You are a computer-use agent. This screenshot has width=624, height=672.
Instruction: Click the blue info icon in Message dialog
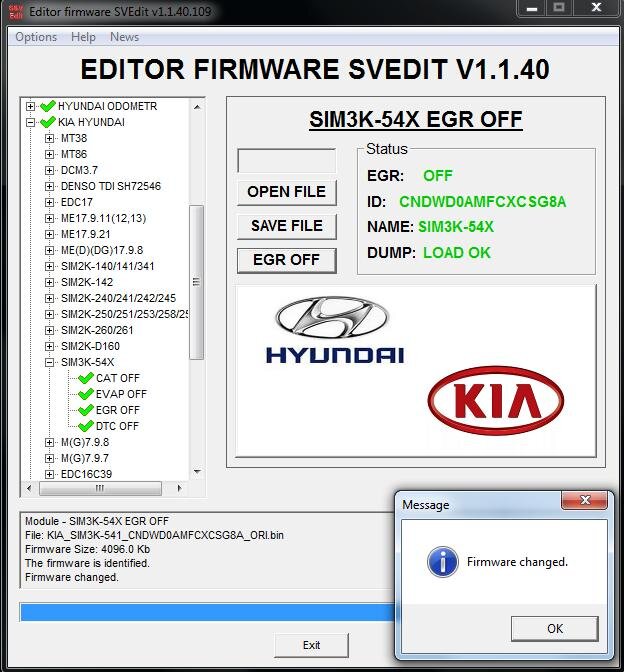pos(443,561)
